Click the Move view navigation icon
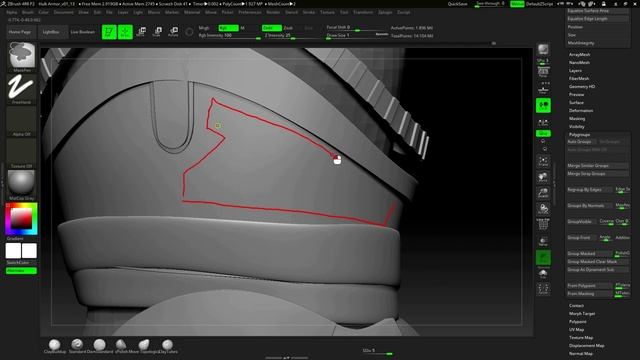The image size is (640, 360). pyautogui.click(x=543, y=177)
